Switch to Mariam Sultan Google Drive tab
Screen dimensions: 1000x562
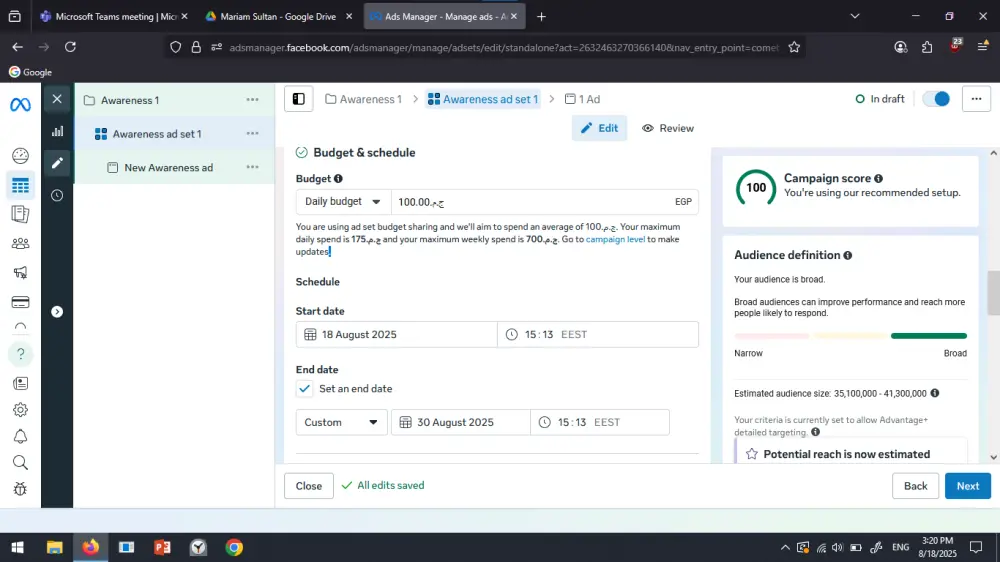click(279, 17)
